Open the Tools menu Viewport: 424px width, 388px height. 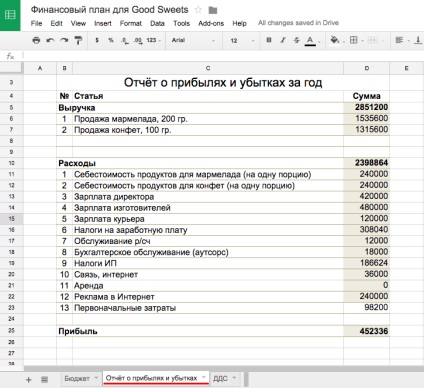tap(181, 23)
